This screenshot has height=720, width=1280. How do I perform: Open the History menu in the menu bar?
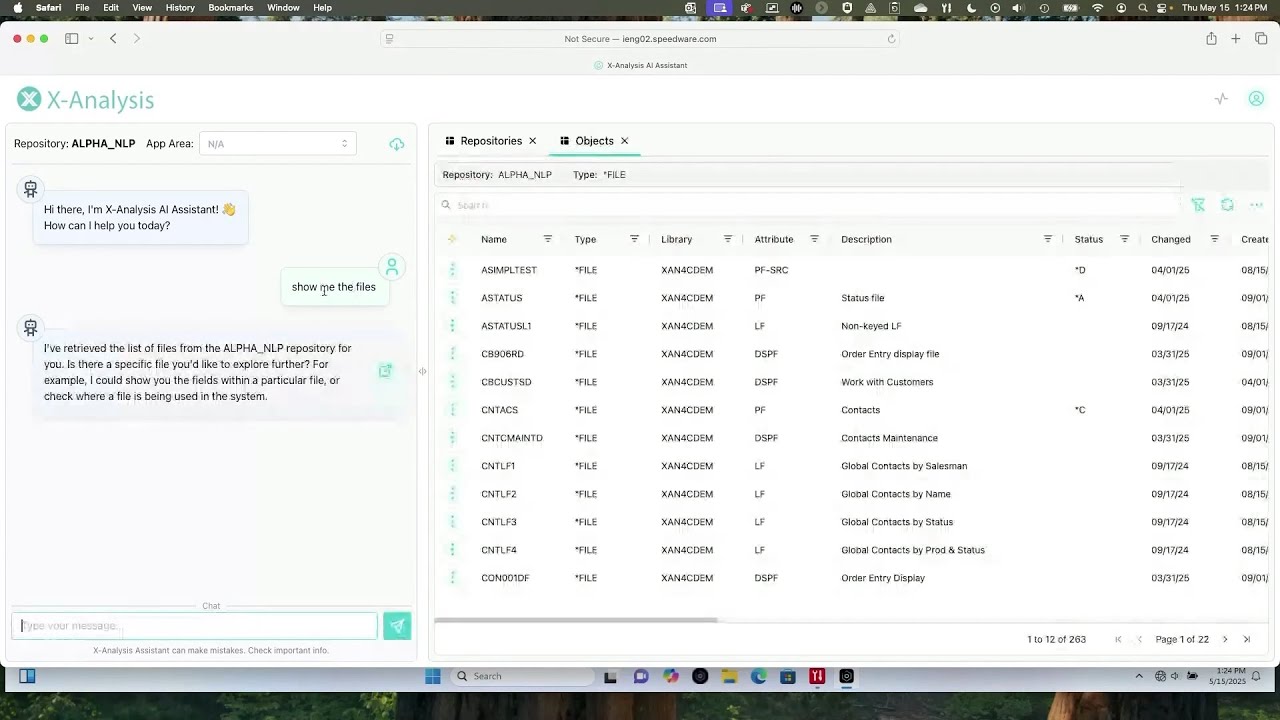(x=180, y=8)
